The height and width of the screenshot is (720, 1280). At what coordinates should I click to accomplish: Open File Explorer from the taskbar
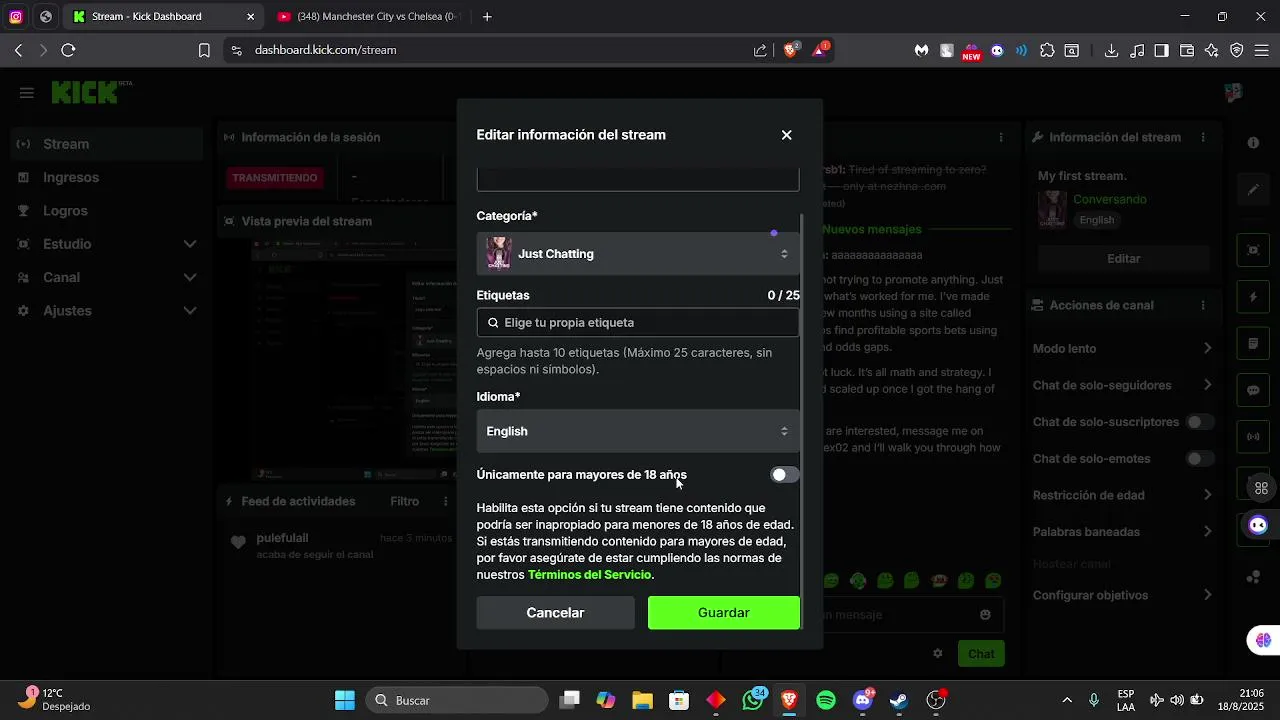642,700
